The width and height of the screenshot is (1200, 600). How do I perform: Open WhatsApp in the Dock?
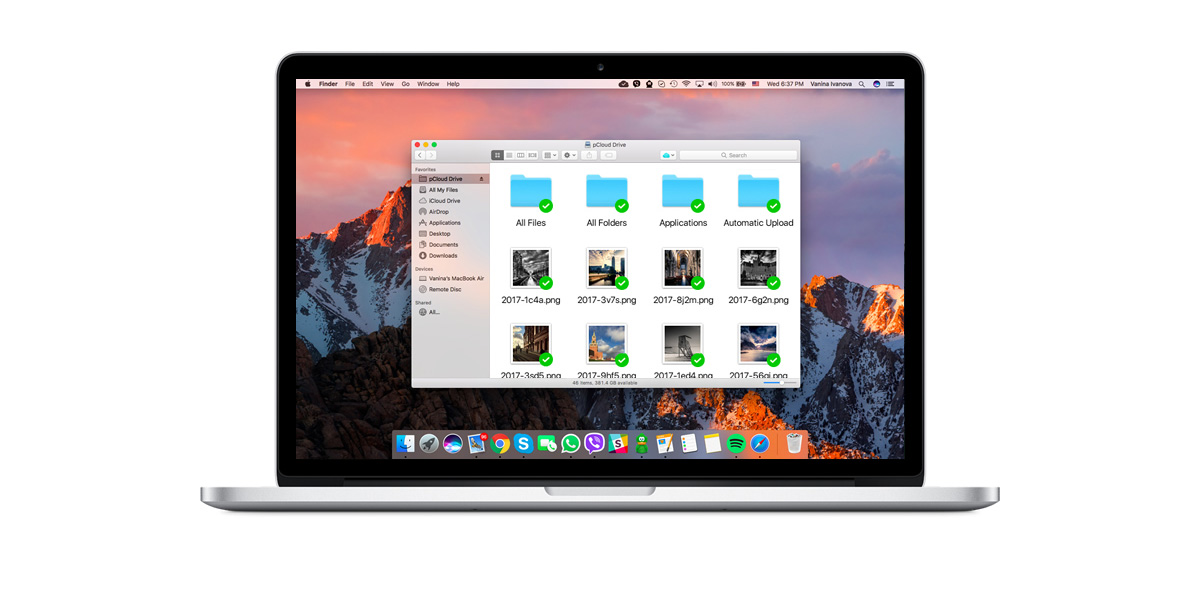pyautogui.click(x=571, y=444)
